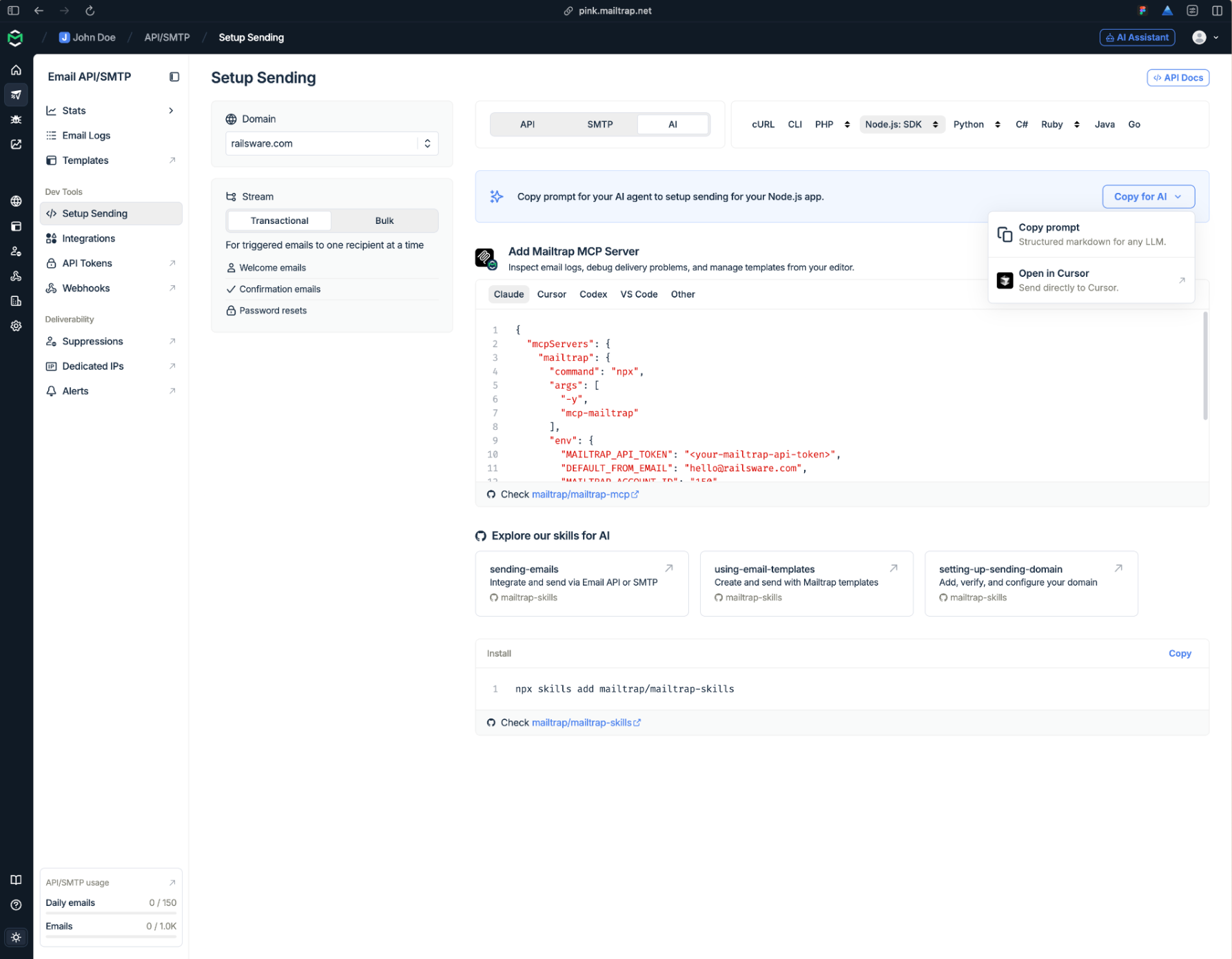This screenshot has height=959, width=1232.
Task: Copy the install command
Action: pyautogui.click(x=1180, y=653)
